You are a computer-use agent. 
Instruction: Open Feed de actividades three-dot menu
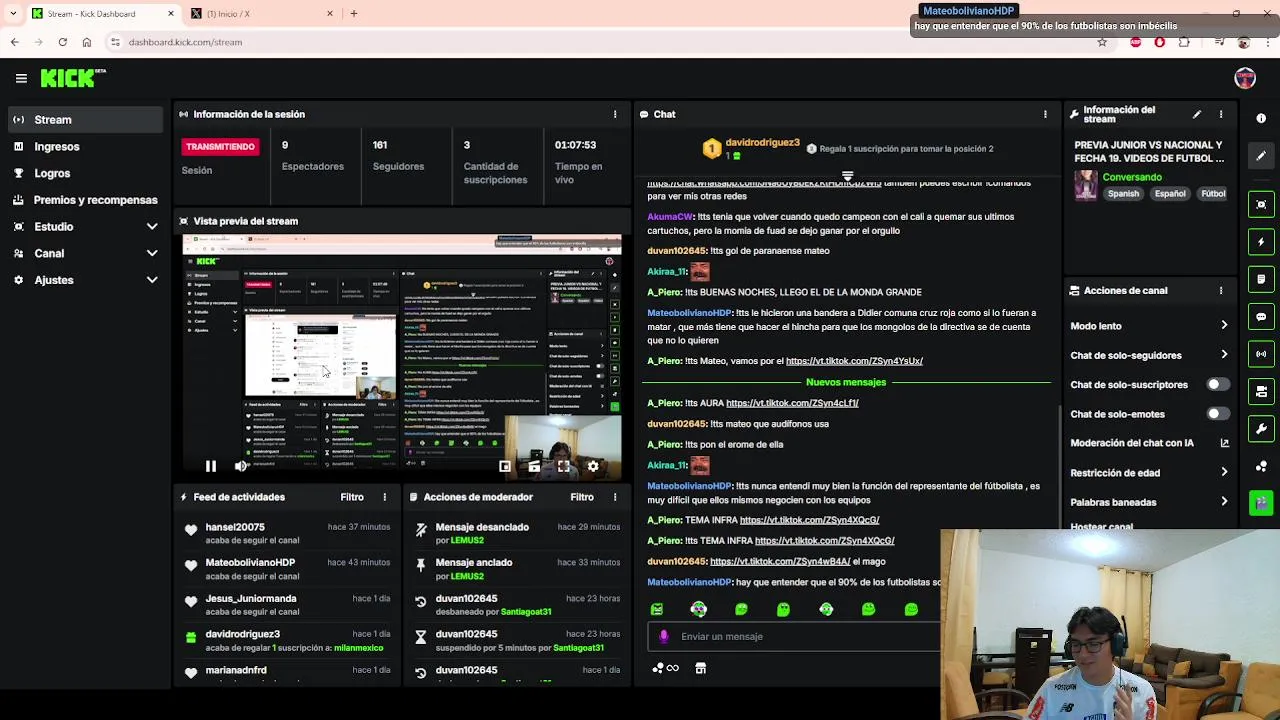384,497
